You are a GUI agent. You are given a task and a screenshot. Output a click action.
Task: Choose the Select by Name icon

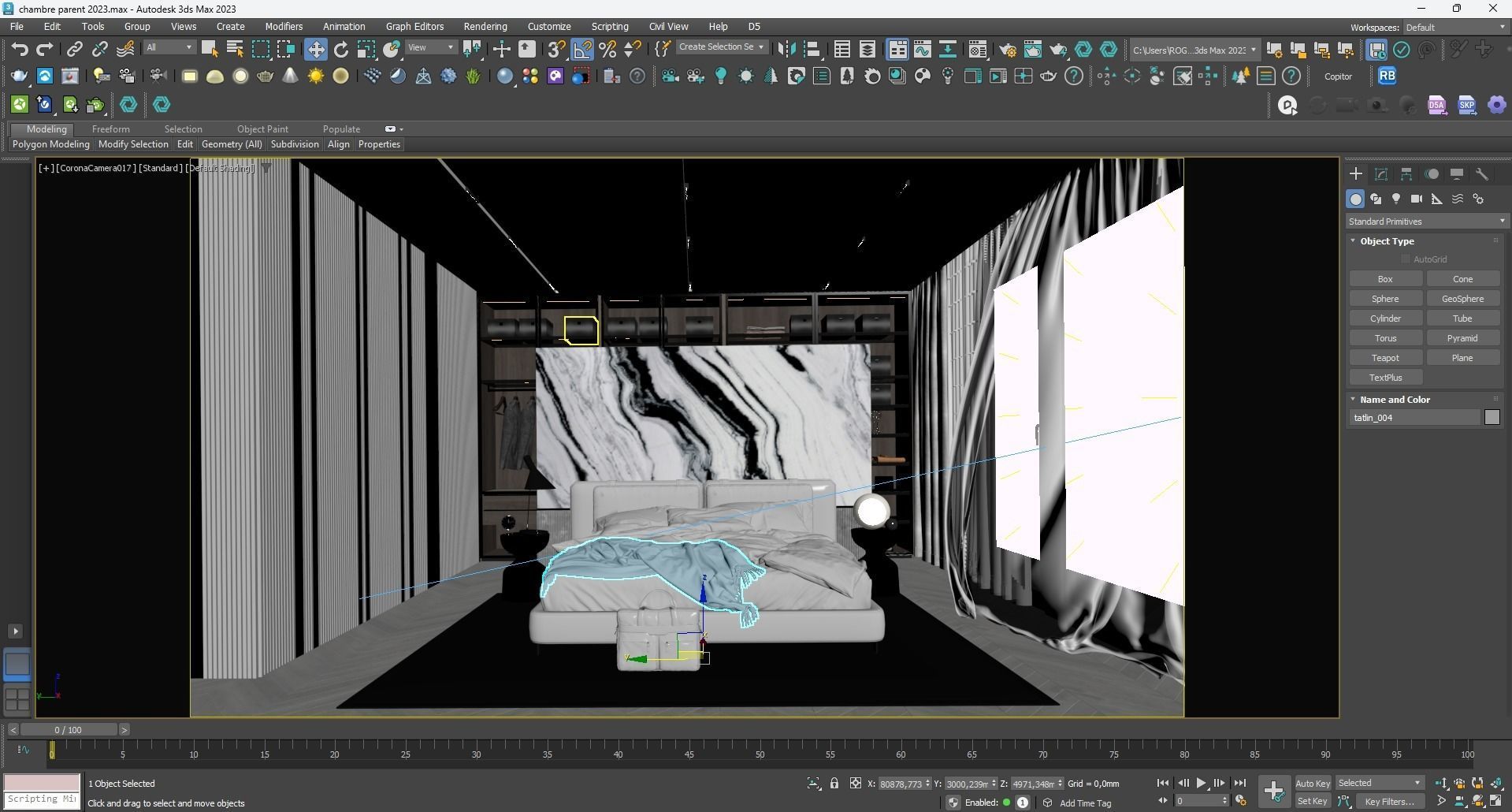(x=235, y=50)
